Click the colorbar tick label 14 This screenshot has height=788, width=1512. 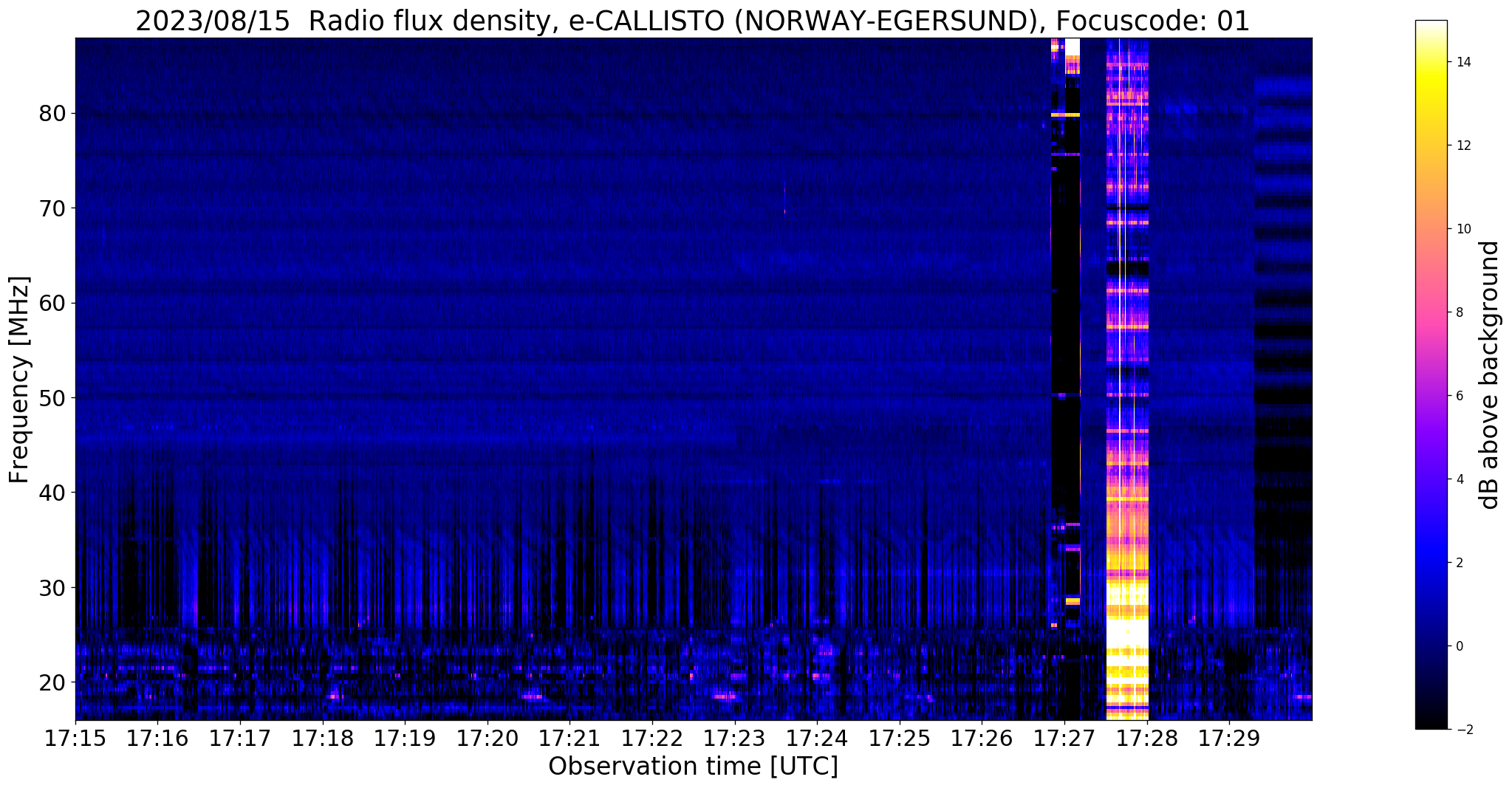tap(1463, 62)
